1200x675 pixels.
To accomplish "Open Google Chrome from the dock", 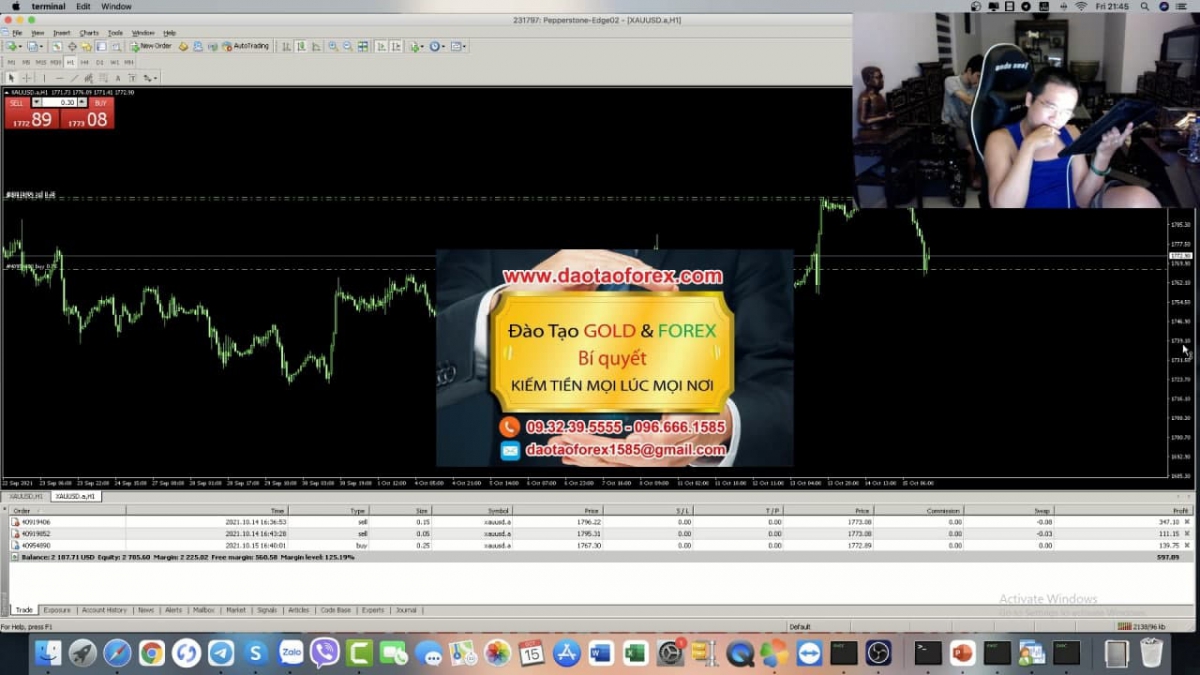I will (152, 653).
